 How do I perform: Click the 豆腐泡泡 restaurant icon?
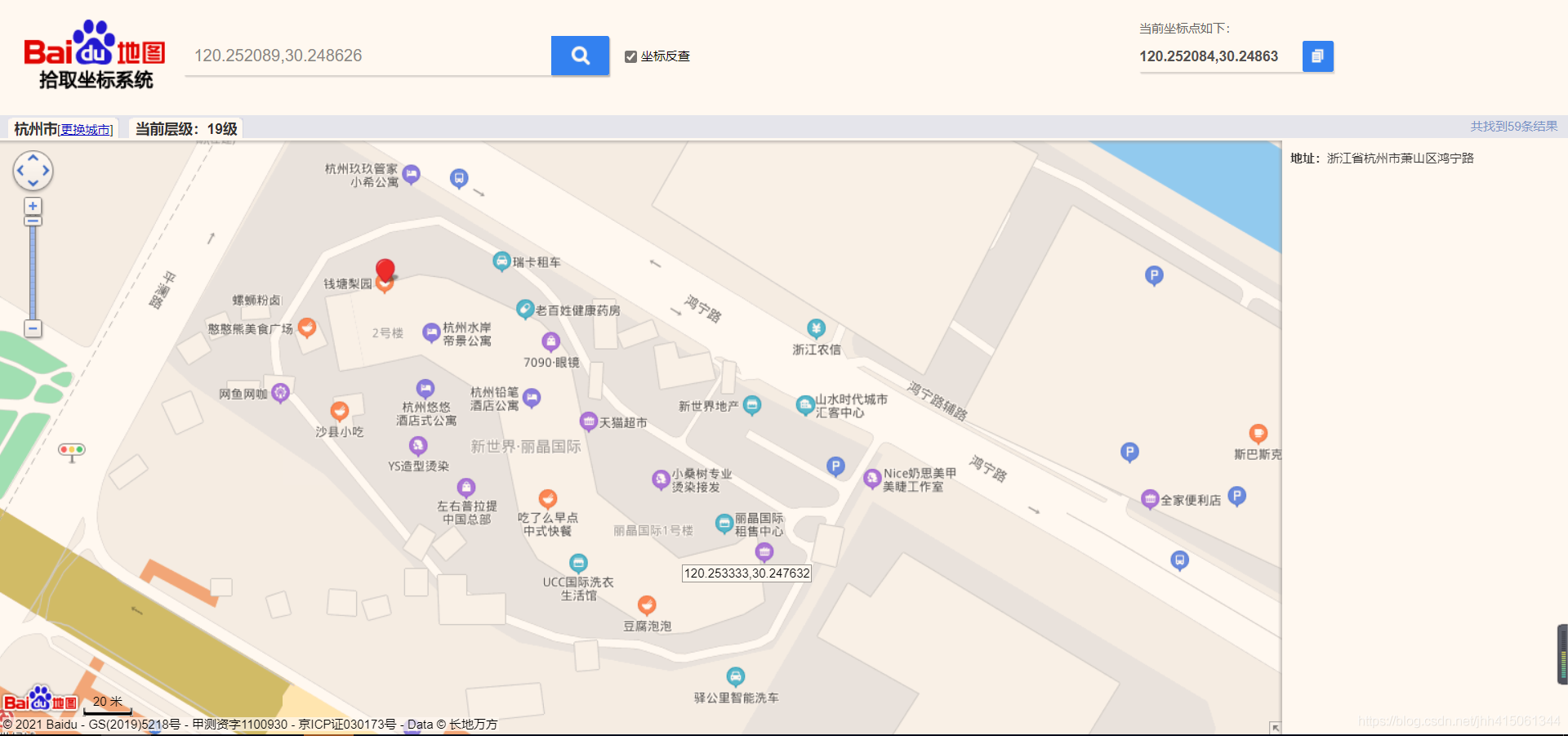(647, 605)
